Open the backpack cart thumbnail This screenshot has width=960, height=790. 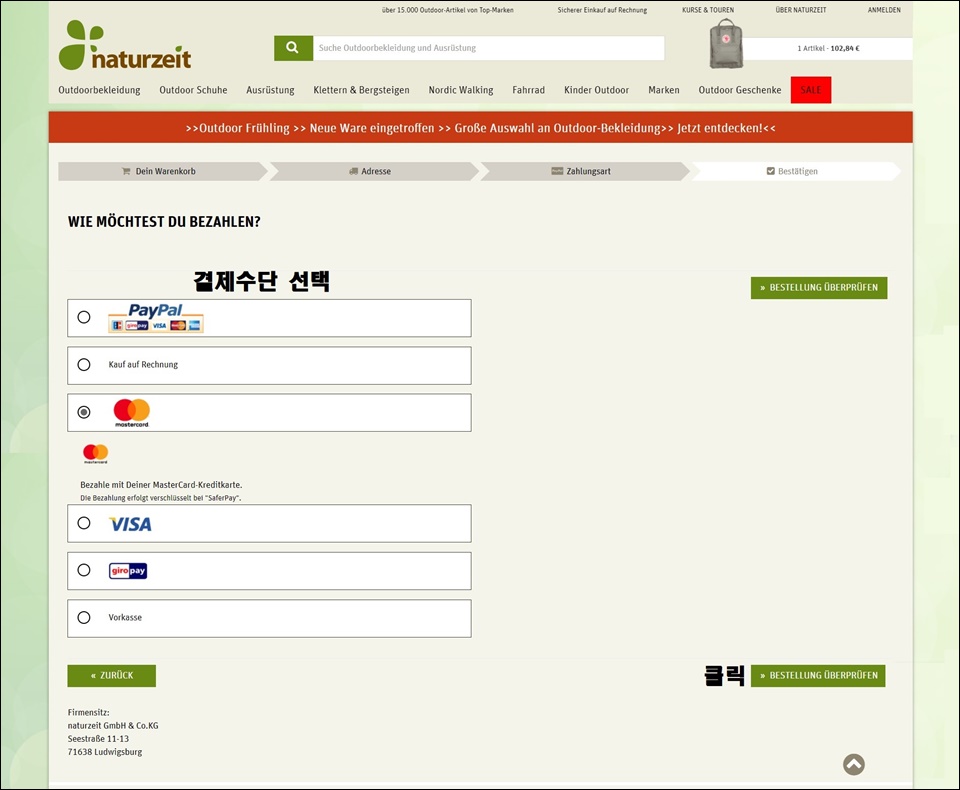tap(726, 43)
